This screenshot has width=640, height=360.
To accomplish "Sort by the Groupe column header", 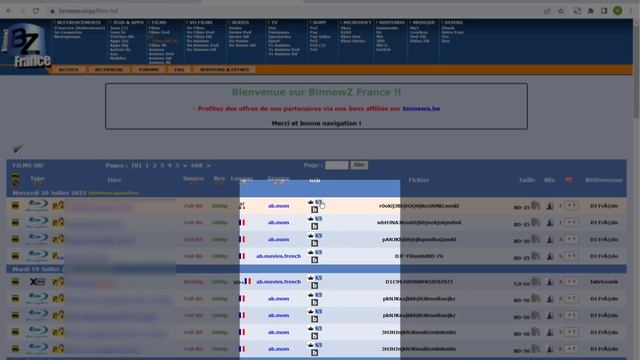I will (x=278, y=179).
